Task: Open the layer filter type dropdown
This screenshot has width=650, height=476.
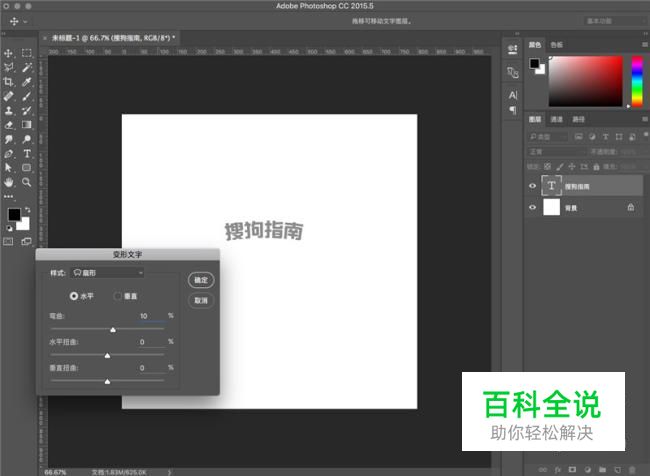Action: click(x=548, y=136)
